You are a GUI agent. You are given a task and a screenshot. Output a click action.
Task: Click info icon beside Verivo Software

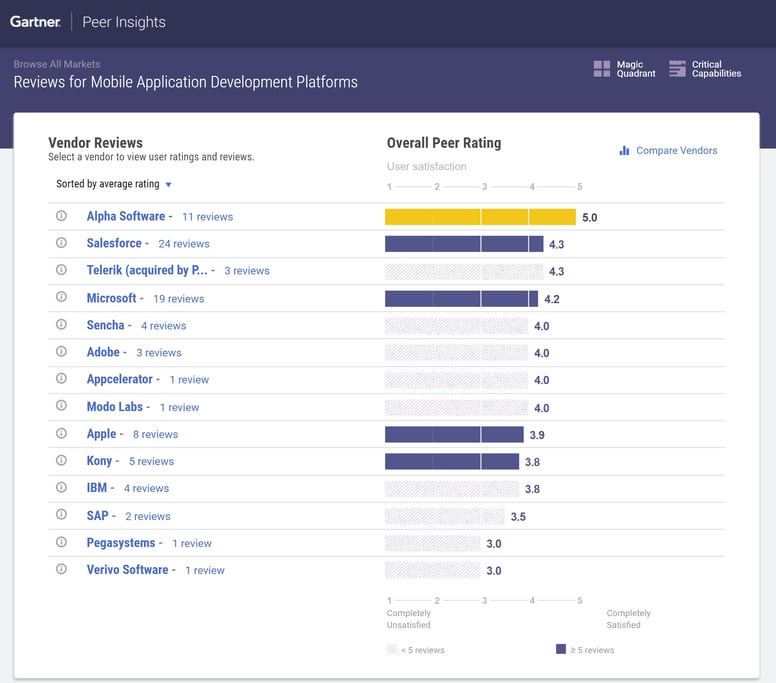coord(61,569)
